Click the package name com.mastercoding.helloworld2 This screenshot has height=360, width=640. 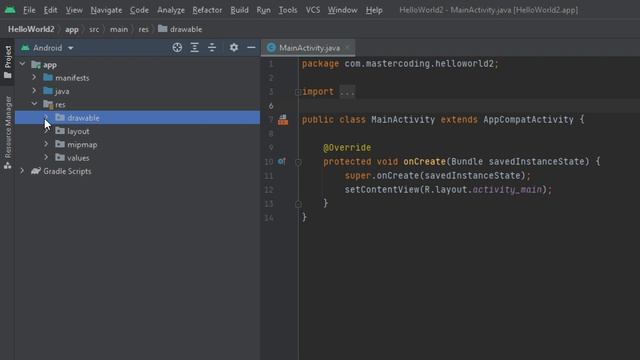[419, 64]
